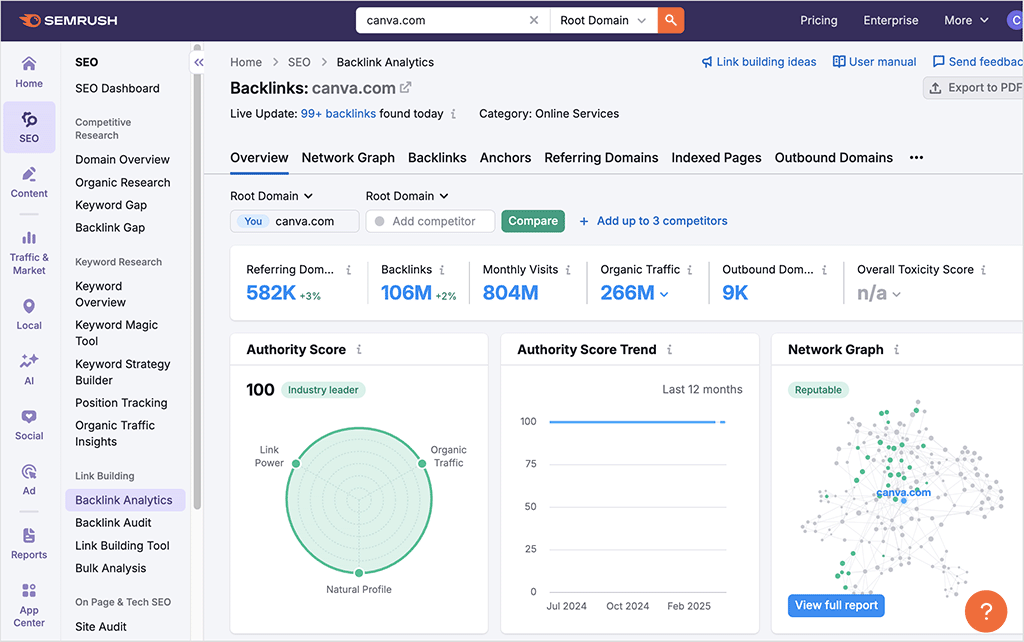Click View full report button
The image size is (1024, 642).
click(836, 605)
